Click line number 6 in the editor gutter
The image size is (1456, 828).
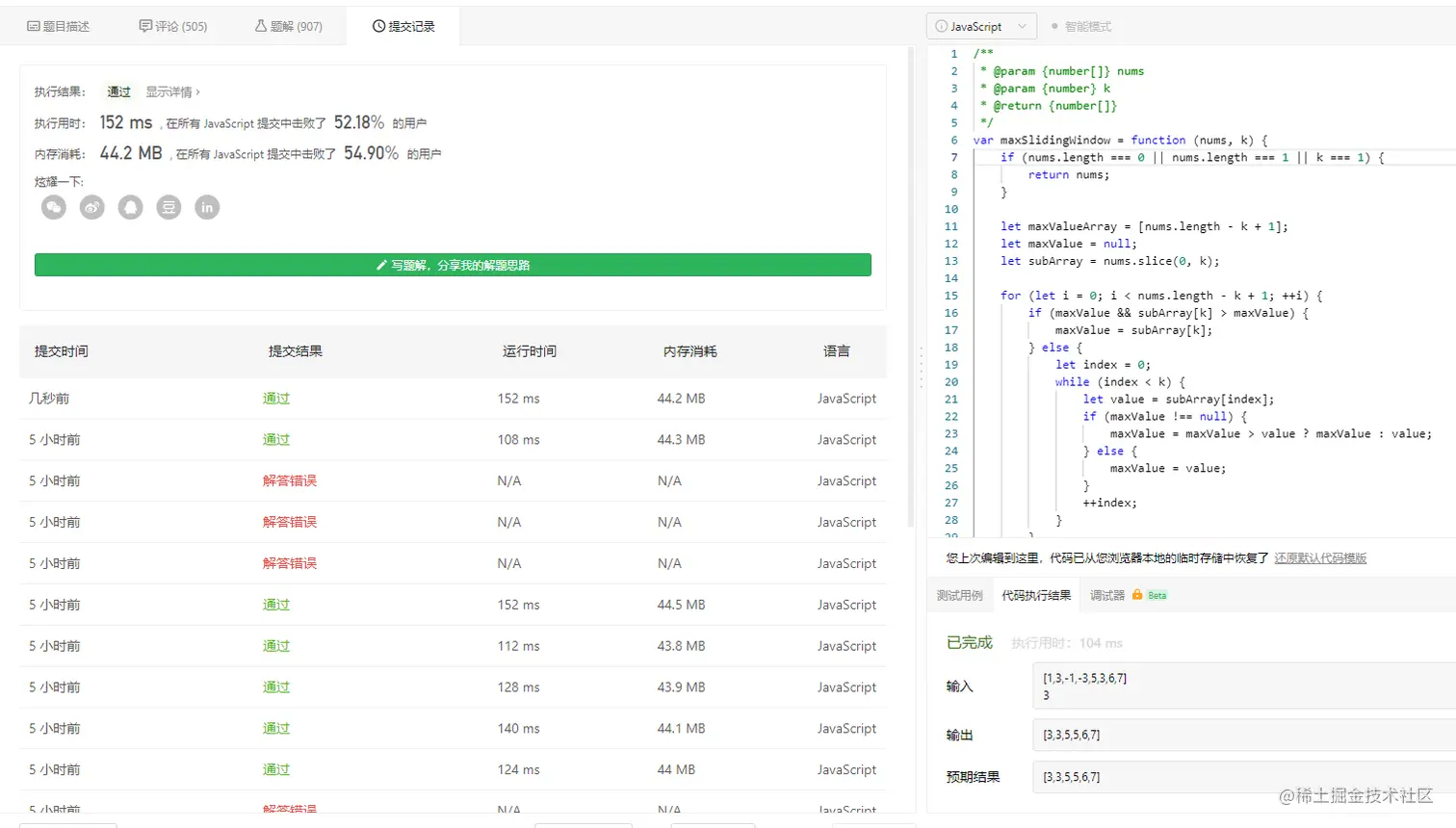click(x=954, y=141)
